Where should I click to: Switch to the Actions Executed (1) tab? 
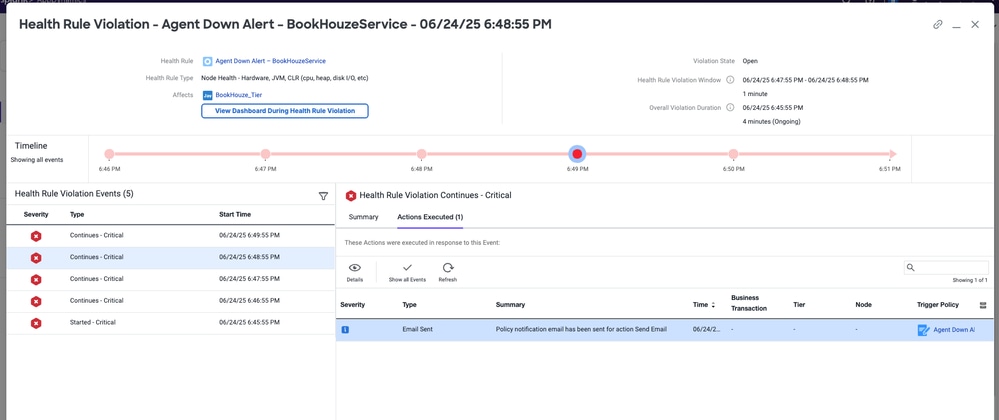coord(430,217)
